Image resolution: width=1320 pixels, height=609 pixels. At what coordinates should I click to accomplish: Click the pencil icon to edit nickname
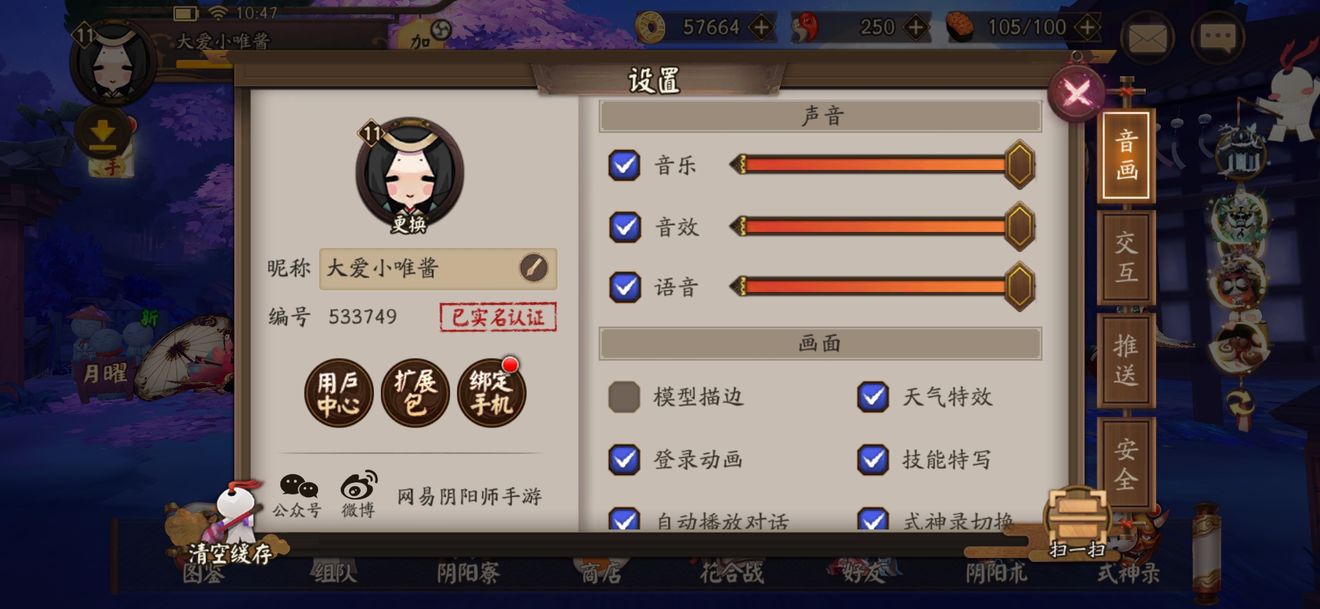click(534, 268)
